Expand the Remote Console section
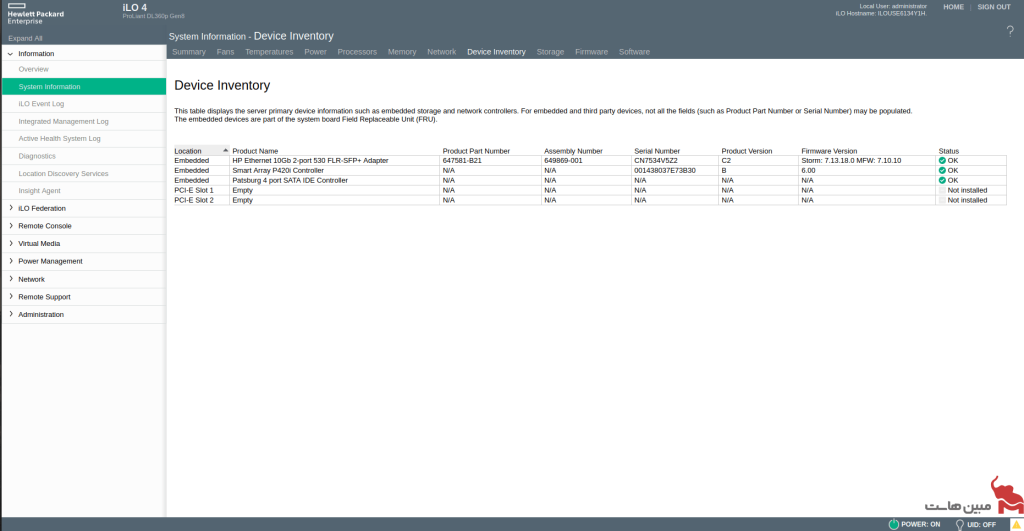 (11, 226)
